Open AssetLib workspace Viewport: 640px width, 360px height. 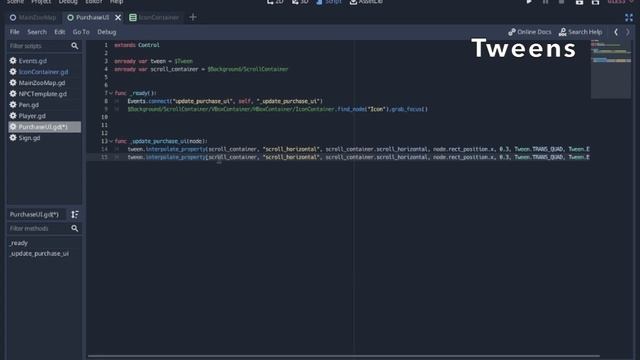(x=366, y=2)
